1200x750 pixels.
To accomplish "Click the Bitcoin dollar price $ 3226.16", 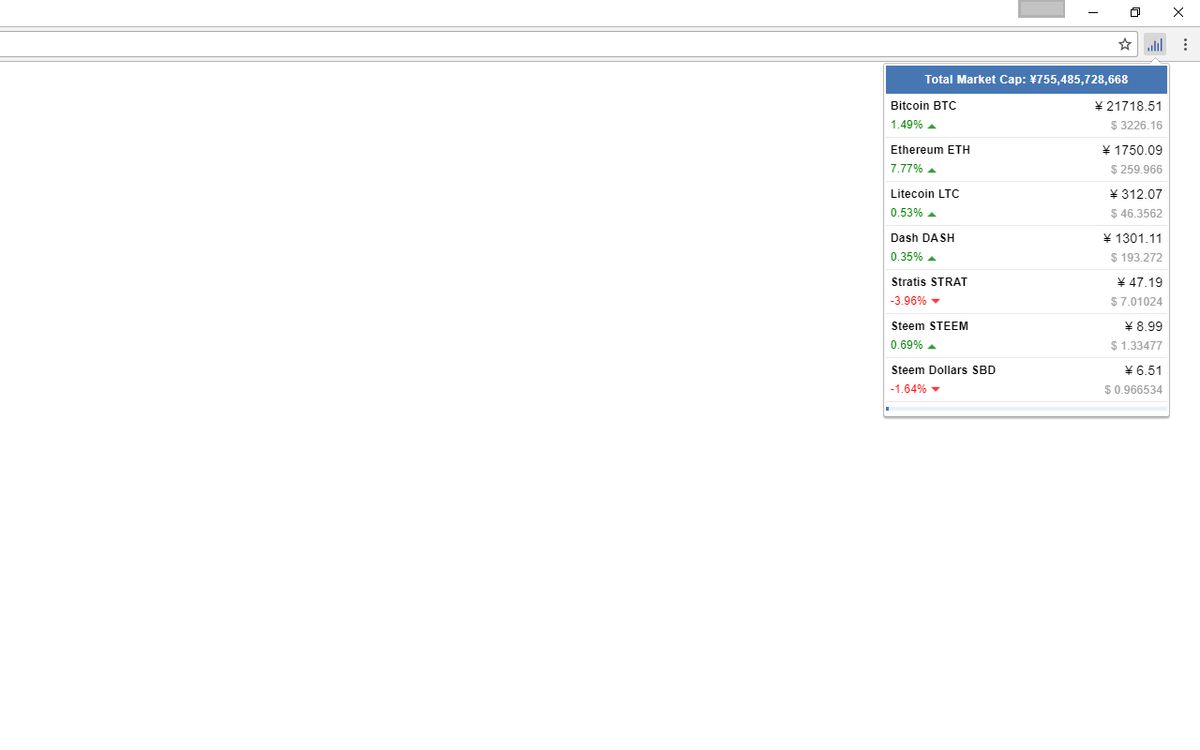I will [1136, 126].
